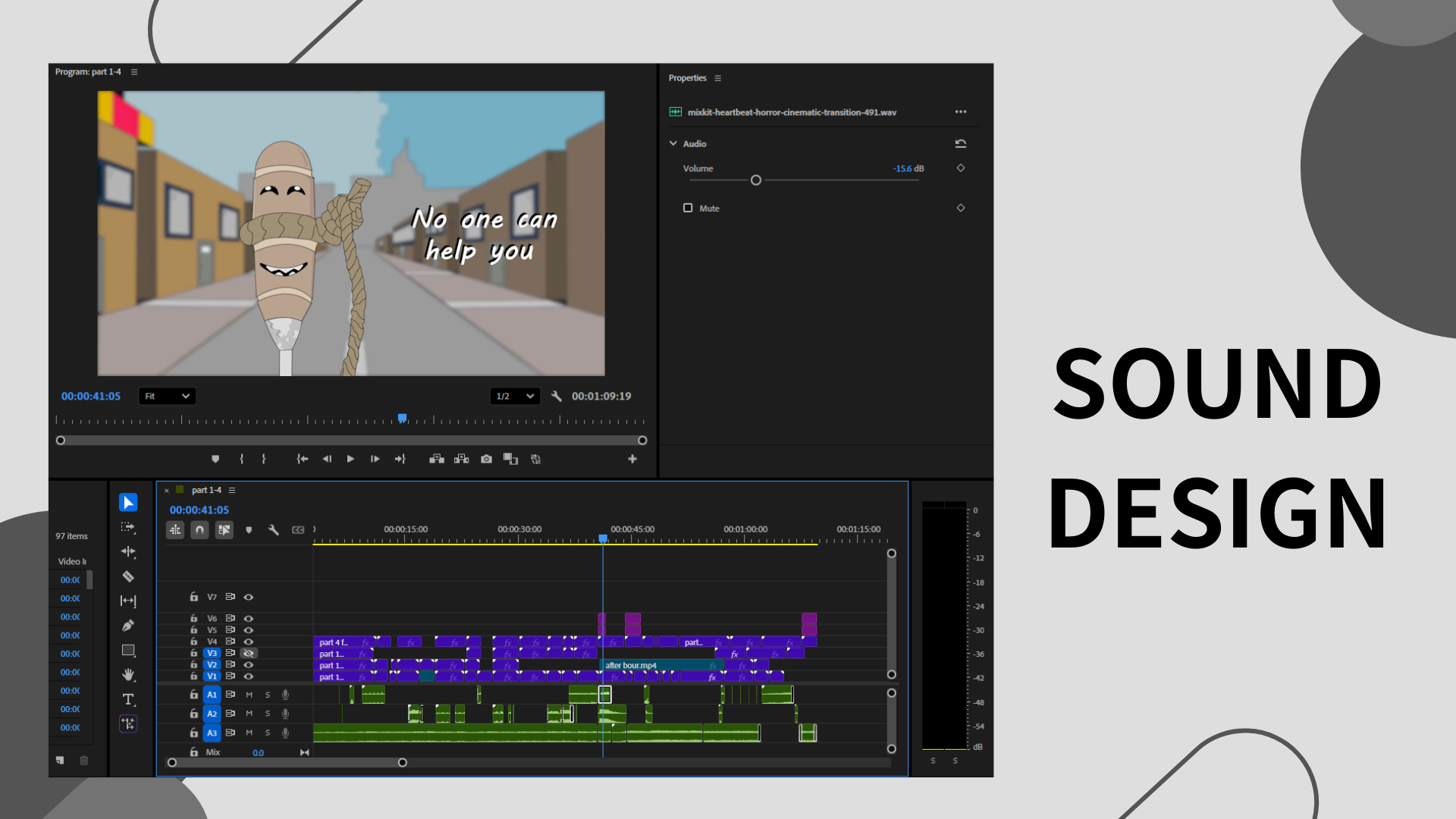Toggle track targeting for V1
Image resolution: width=1456 pixels, height=819 pixels.
212,676
